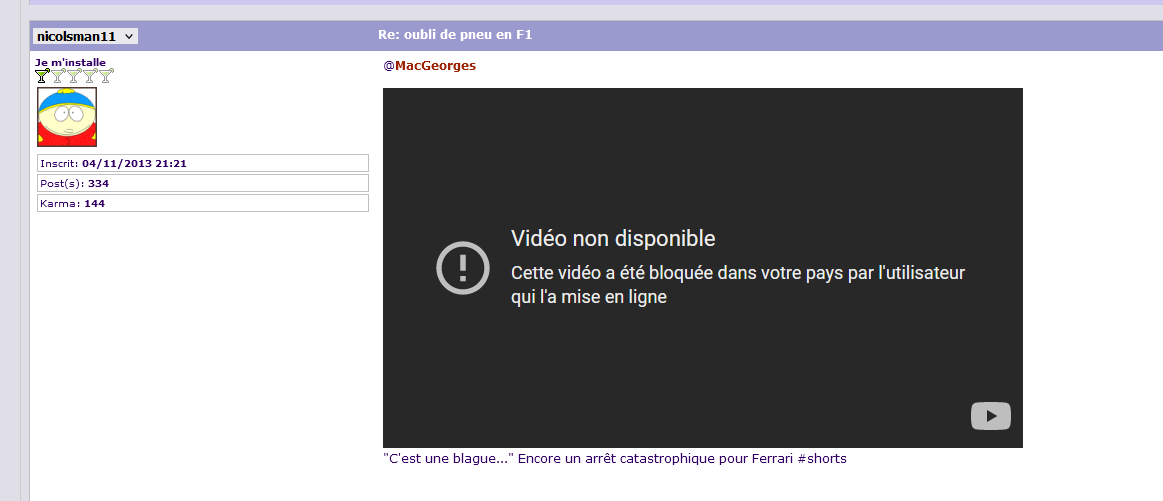Click the YouTube logo in video player

point(990,416)
